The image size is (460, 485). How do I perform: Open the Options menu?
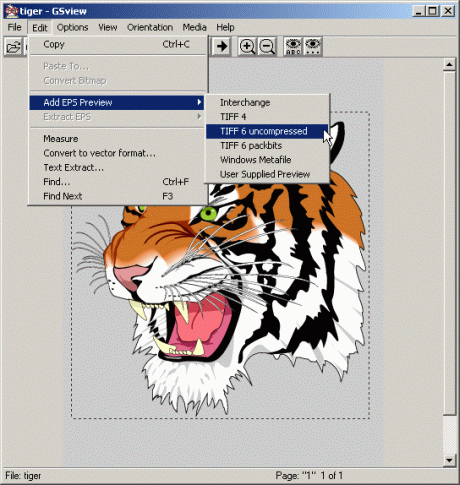coord(72,27)
